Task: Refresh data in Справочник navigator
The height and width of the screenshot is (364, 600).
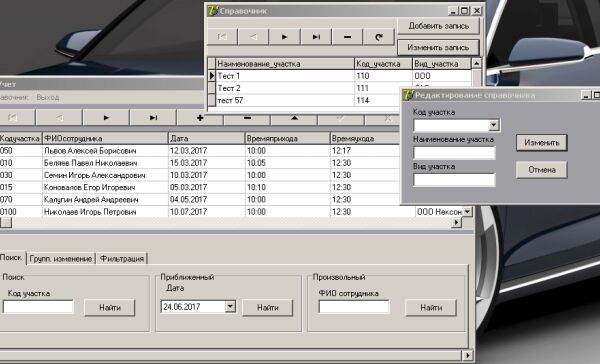Action: click(x=379, y=37)
